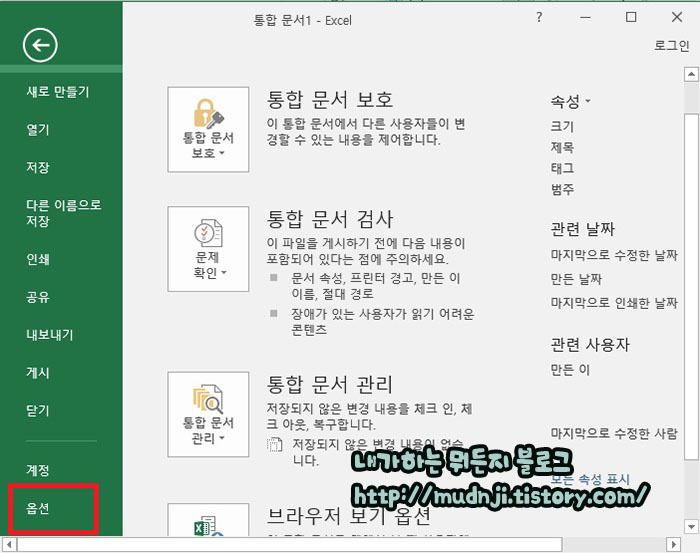Open 옵션 in sidebar

point(38,508)
